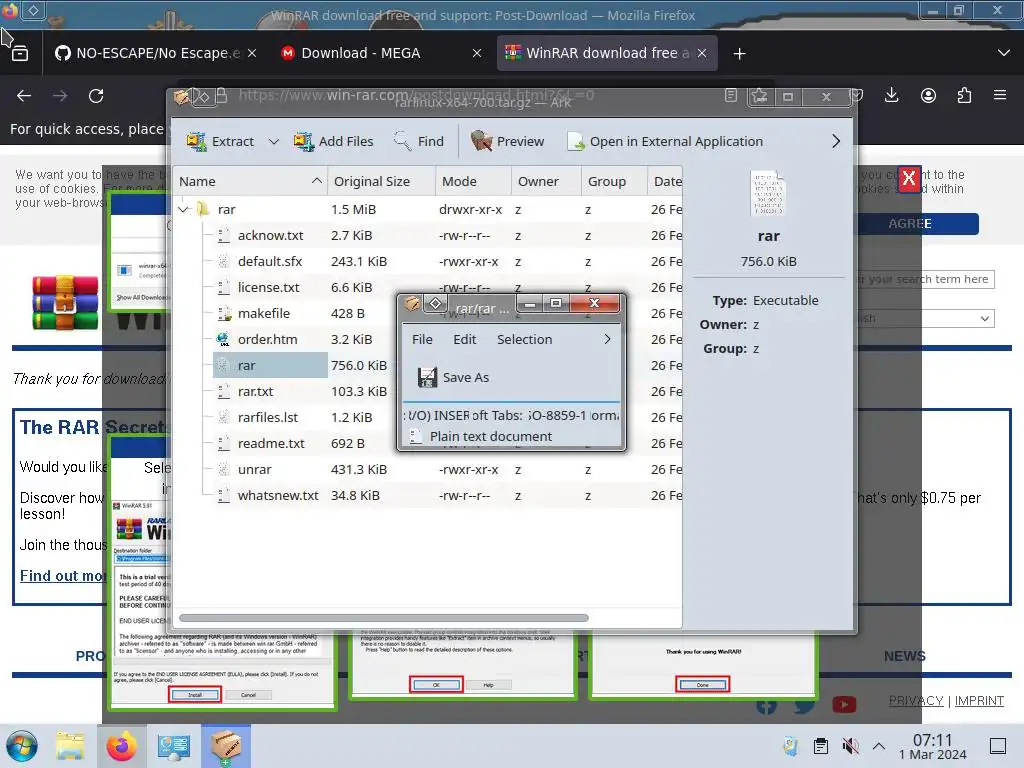This screenshot has width=1024, height=768.
Task: Close the cookie banner with red X
Action: pyautogui.click(x=908, y=178)
